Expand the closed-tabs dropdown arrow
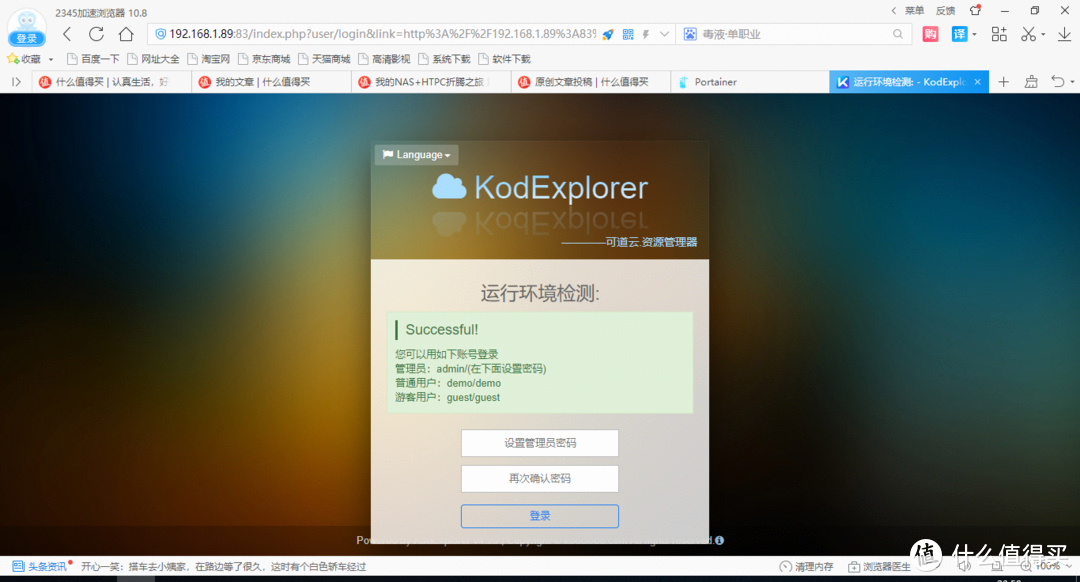1080x582 pixels. tap(1072, 83)
